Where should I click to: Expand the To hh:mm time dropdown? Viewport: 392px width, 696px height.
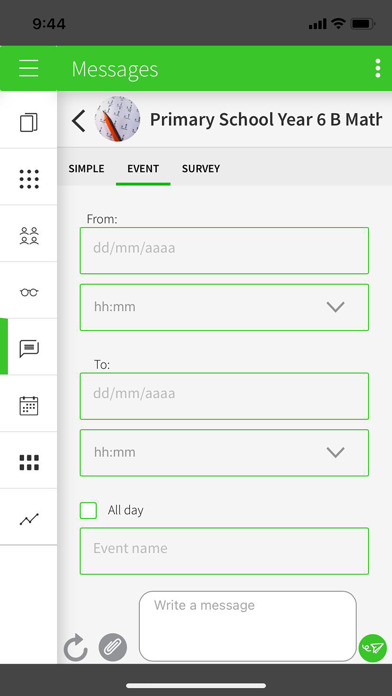point(224,453)
